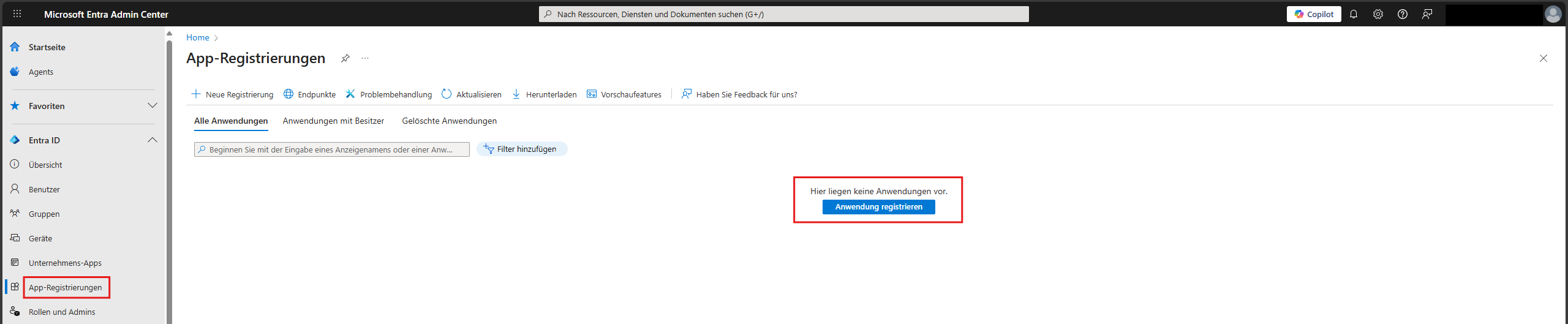
Task: Open Agents in the sidebar
Action: 40,72
